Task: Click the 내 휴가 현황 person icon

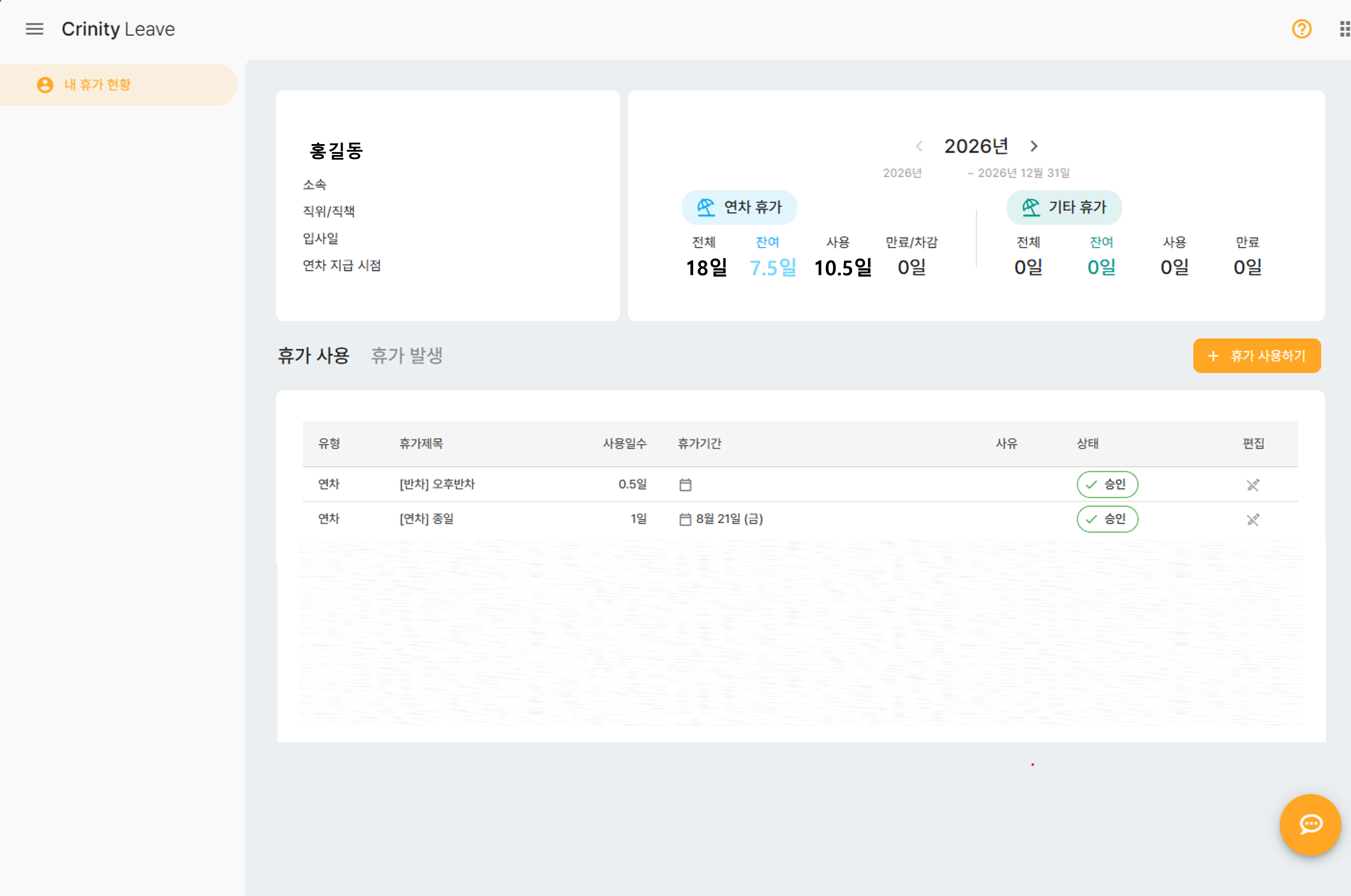Action: tap(45, 85)
